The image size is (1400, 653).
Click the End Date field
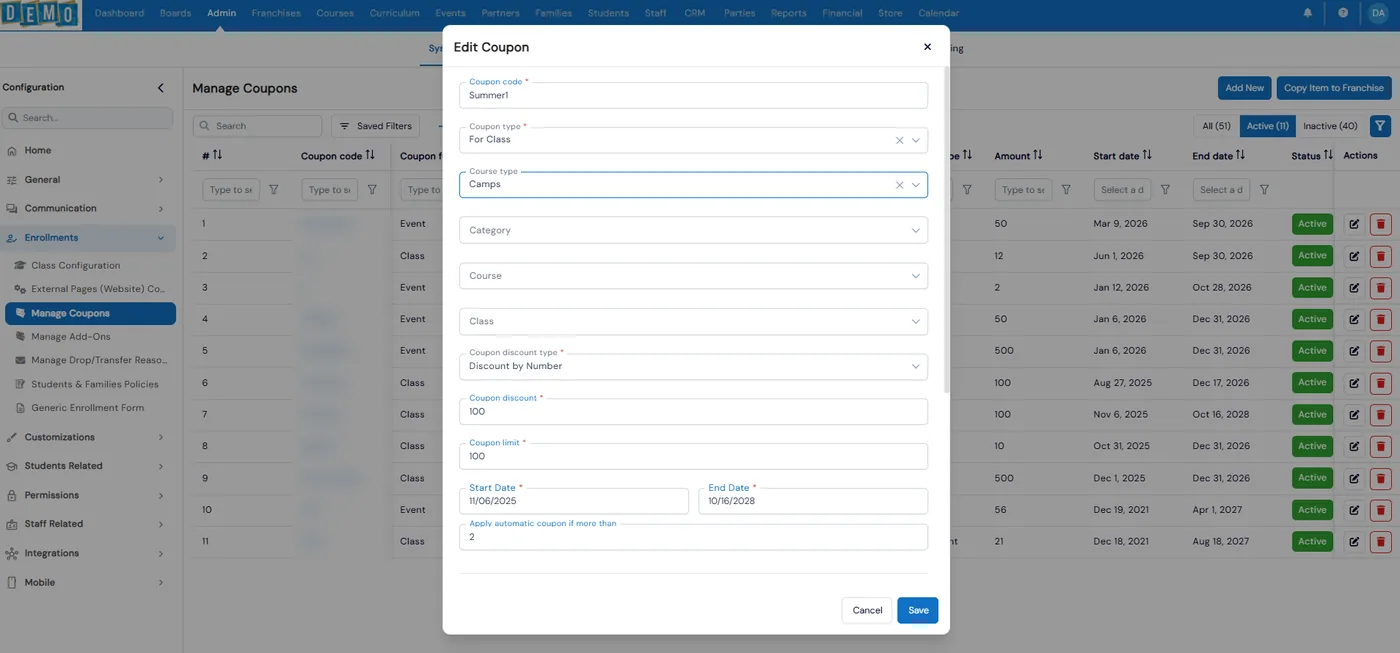click(813, 501)
